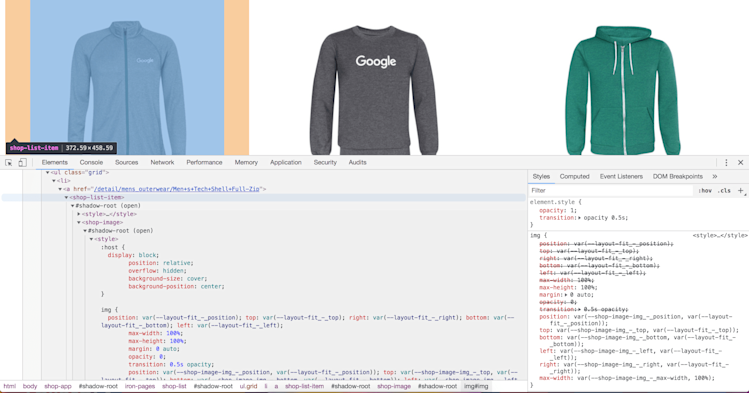749x393 pixels.
Task: Toggle the .cls class editor button
Action: tap(725, 191)
